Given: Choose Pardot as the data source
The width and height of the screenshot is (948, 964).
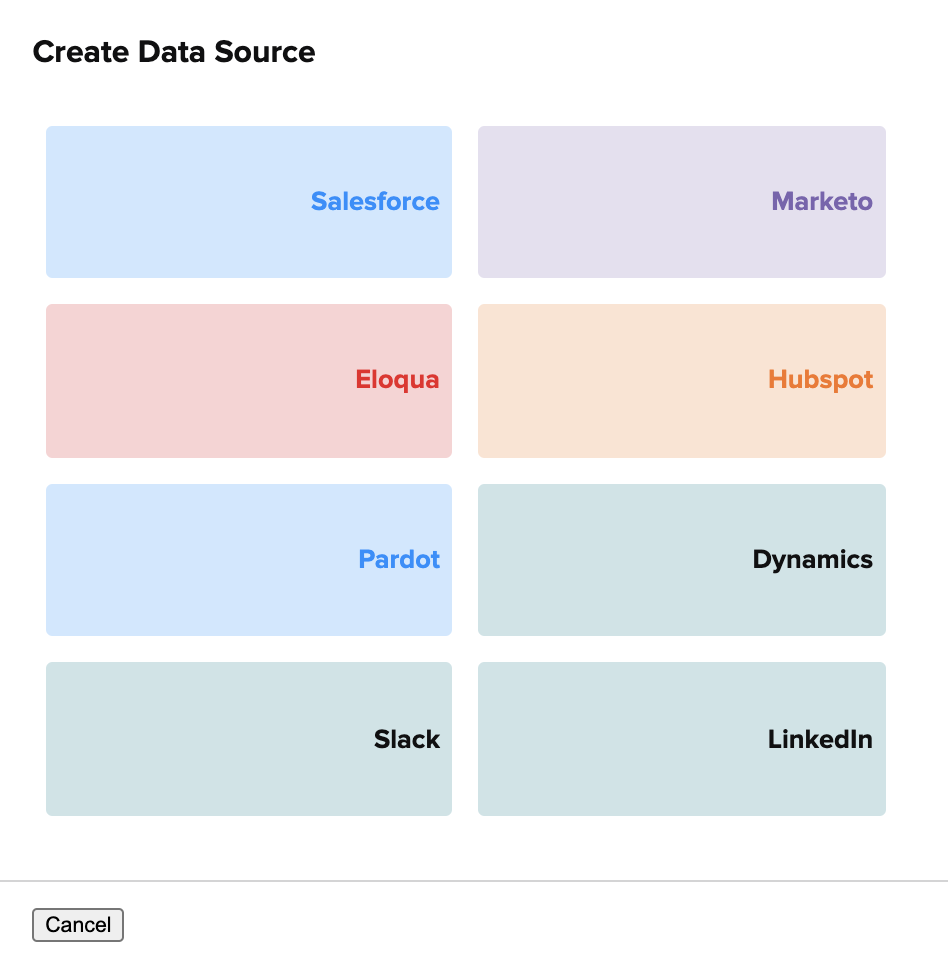Looking at the screenshot, I should (249, 559).
